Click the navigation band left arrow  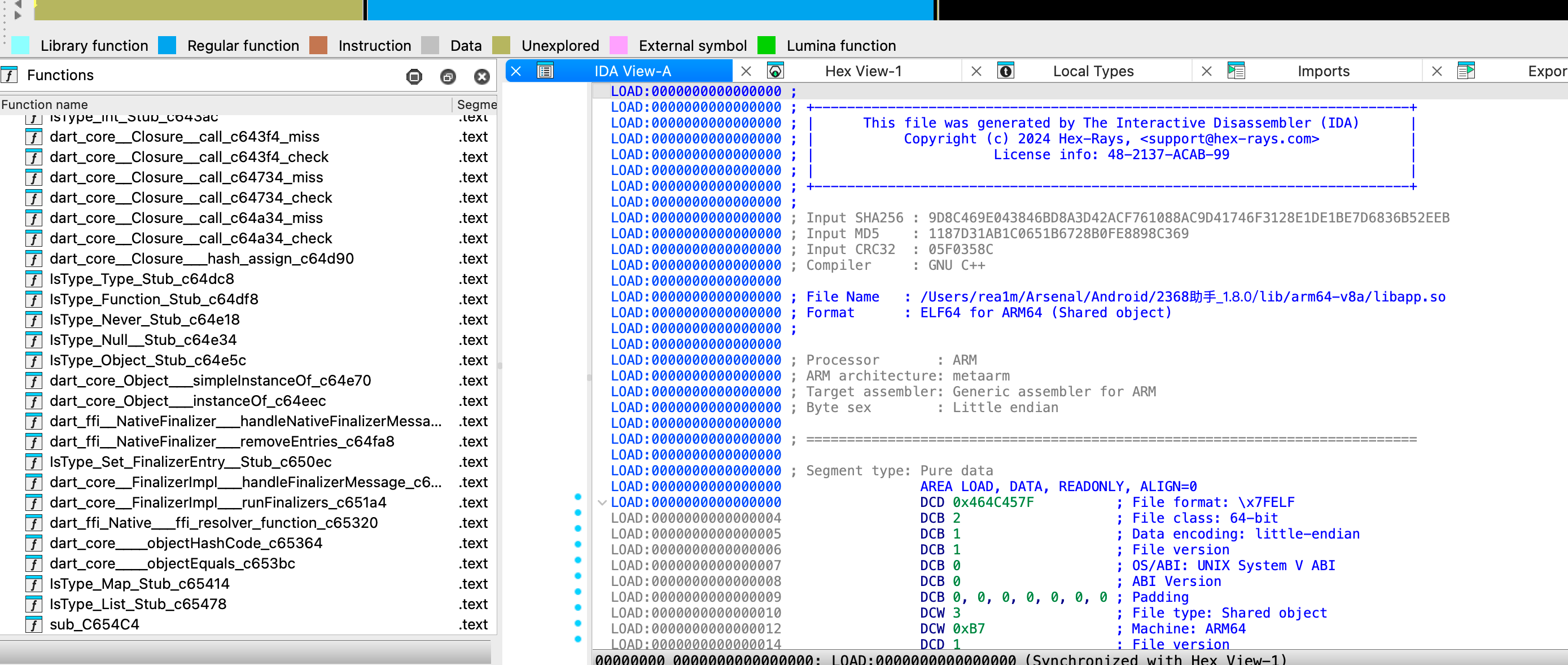[17, 3]
